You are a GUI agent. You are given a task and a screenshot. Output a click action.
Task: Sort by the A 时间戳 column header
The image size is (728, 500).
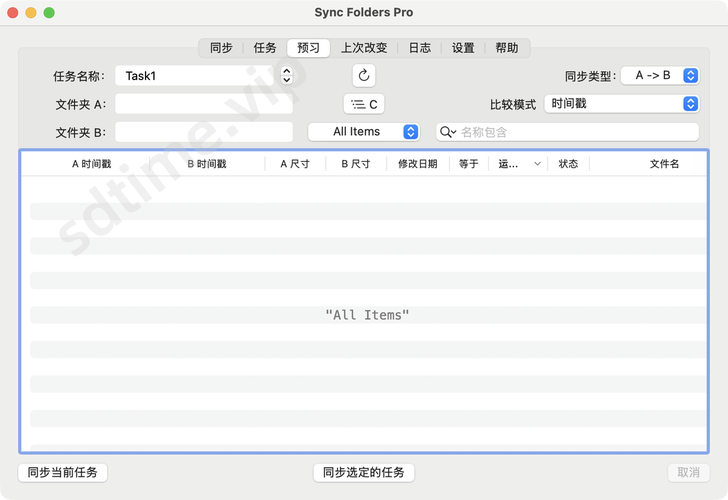91,164
